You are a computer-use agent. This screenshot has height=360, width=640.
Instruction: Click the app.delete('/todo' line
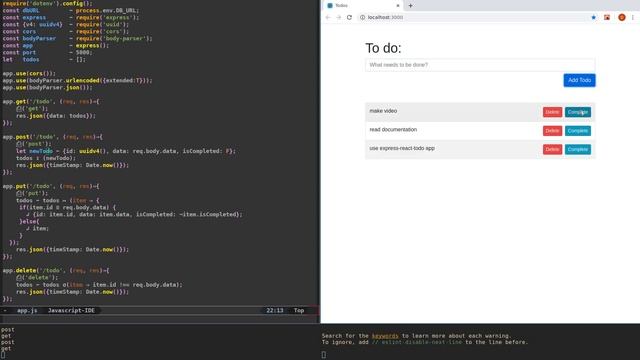point(56,270)
